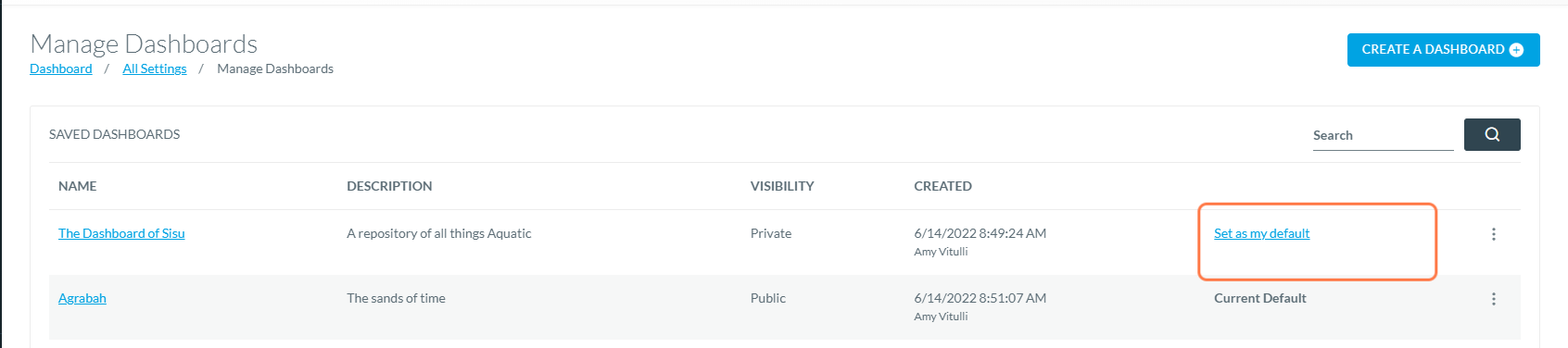Open The Dashboard of Sisu link
The height and width of the screenshot is (348, 1568).
tap(121, 233)
